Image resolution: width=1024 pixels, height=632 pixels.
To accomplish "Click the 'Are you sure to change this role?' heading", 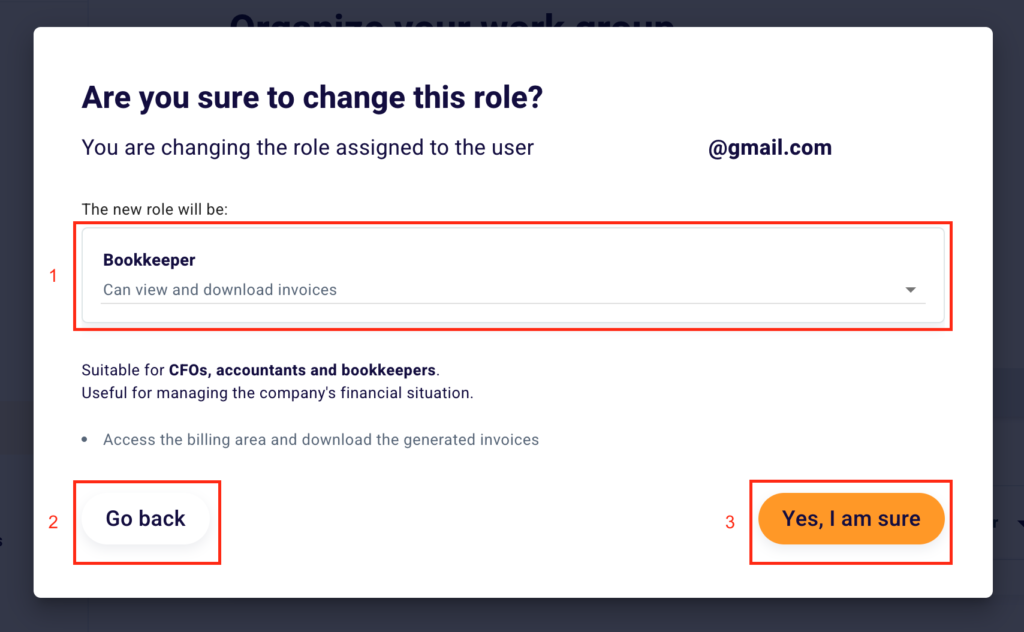I will pos(311,98).
